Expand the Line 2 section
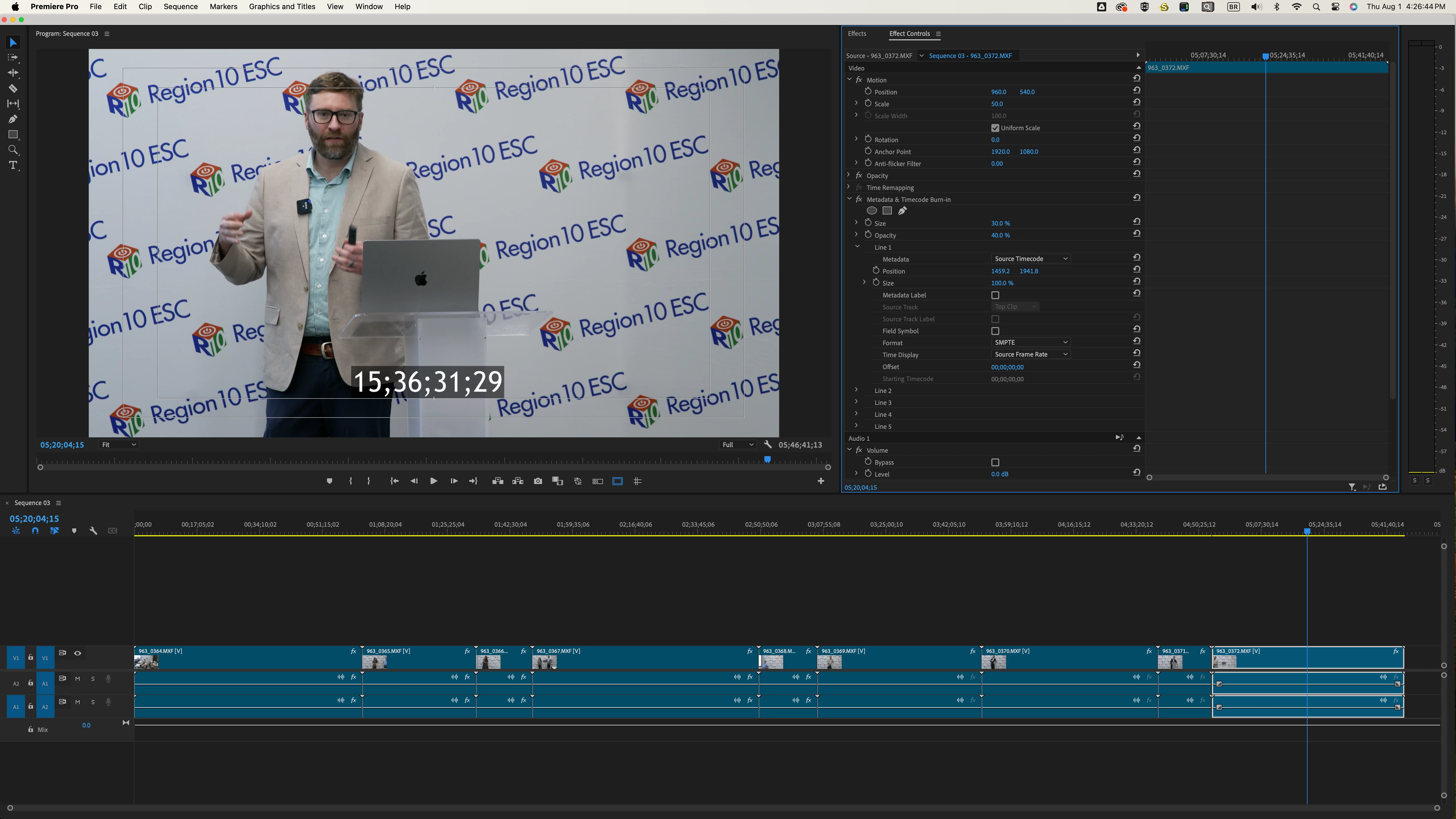The image size is (1456, 819). (x=856, y=390)
